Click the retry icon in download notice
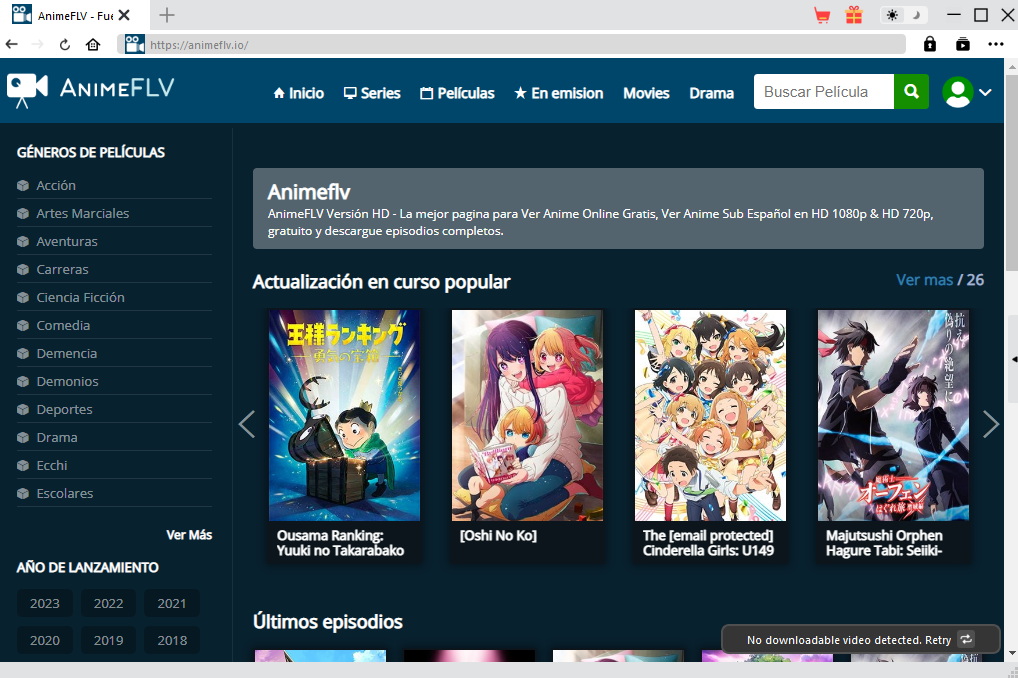1018x678 pixels. click(966, 639)
